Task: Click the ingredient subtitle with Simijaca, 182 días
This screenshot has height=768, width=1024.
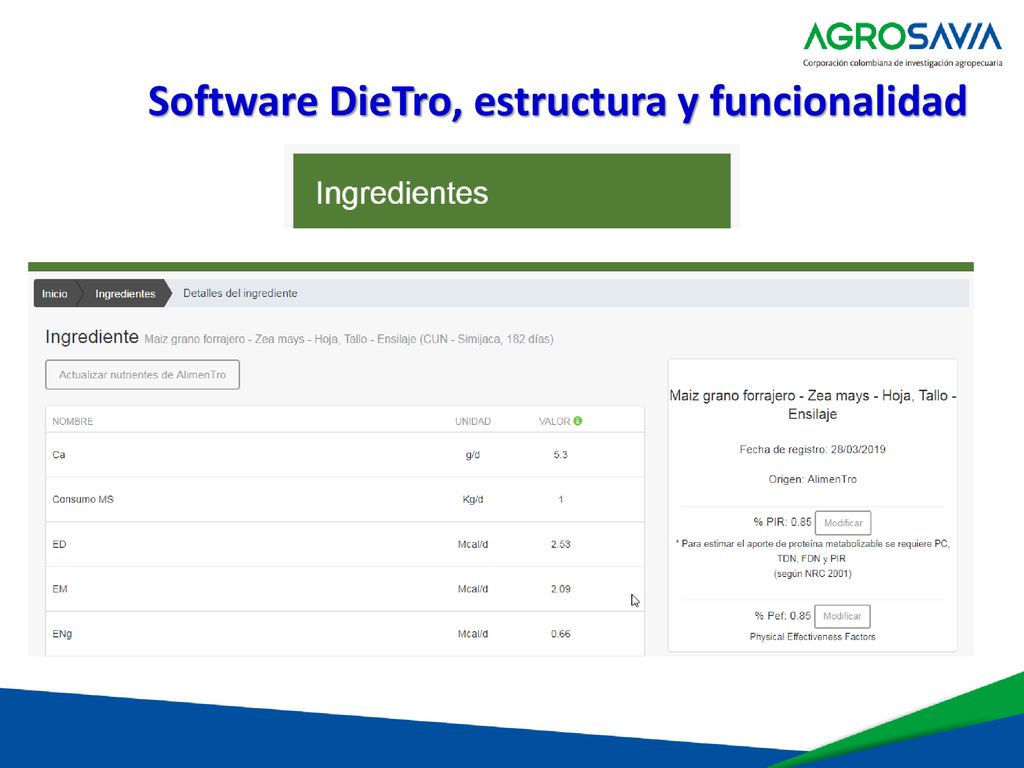Action: (349, 339)
